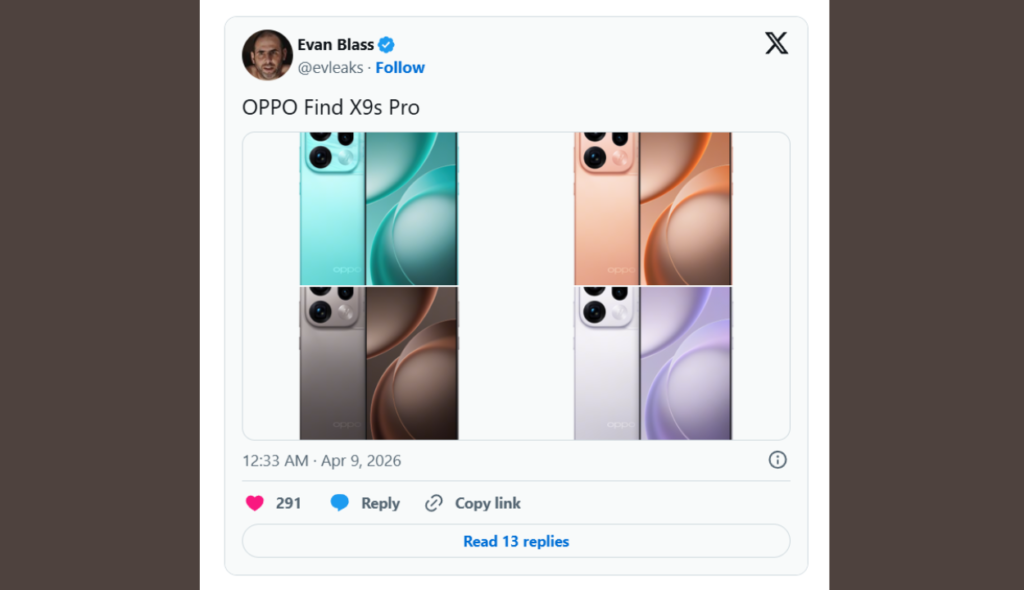Click the tweet text OPPO Find X9s Pro
This screenshot has height=590, width=1024.
click(x=332, y=107)
